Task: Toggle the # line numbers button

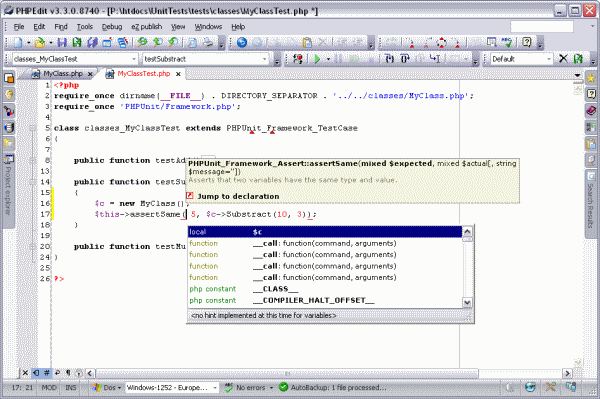Action: (x=47, y=373)
